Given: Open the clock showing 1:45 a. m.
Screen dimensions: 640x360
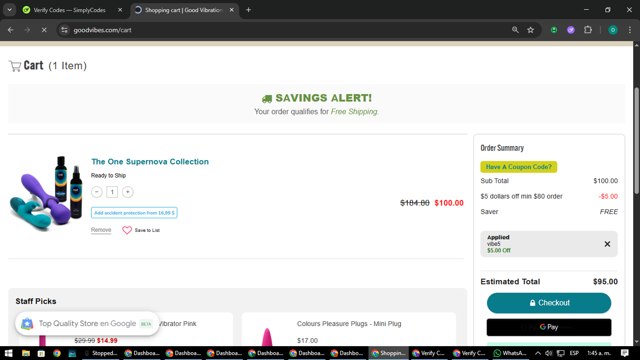Looking at the screenshot, I should point(599,353).
